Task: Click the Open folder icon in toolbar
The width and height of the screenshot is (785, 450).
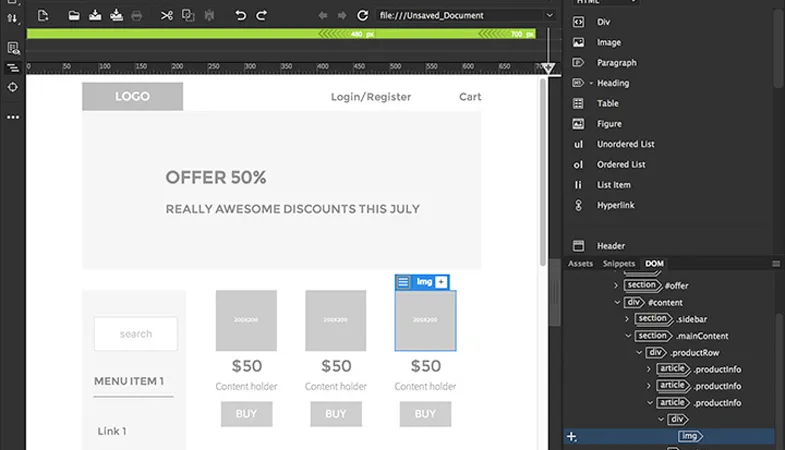Action: 73,15
